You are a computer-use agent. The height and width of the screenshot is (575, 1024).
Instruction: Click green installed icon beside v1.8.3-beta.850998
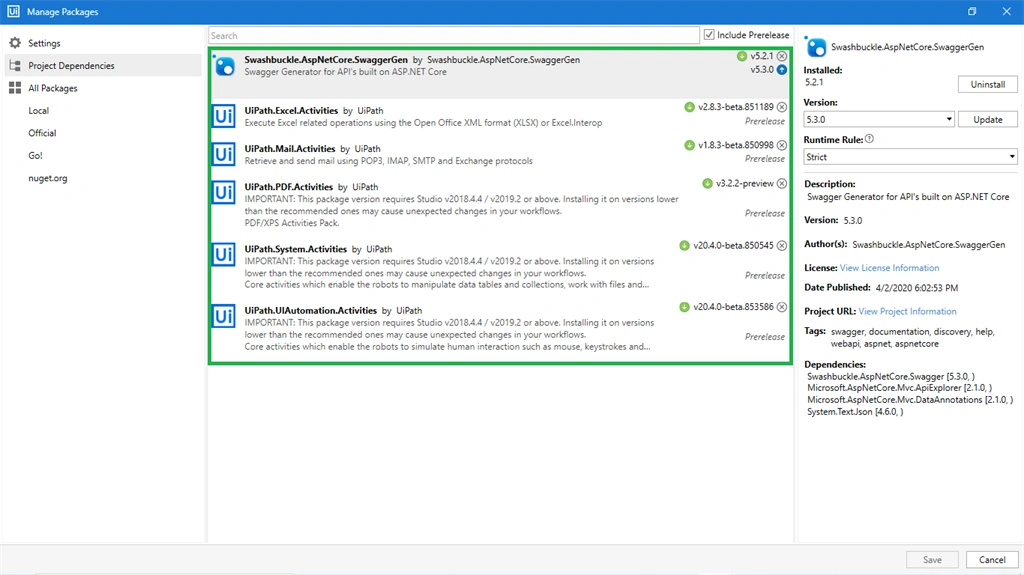tap(689, 145)
